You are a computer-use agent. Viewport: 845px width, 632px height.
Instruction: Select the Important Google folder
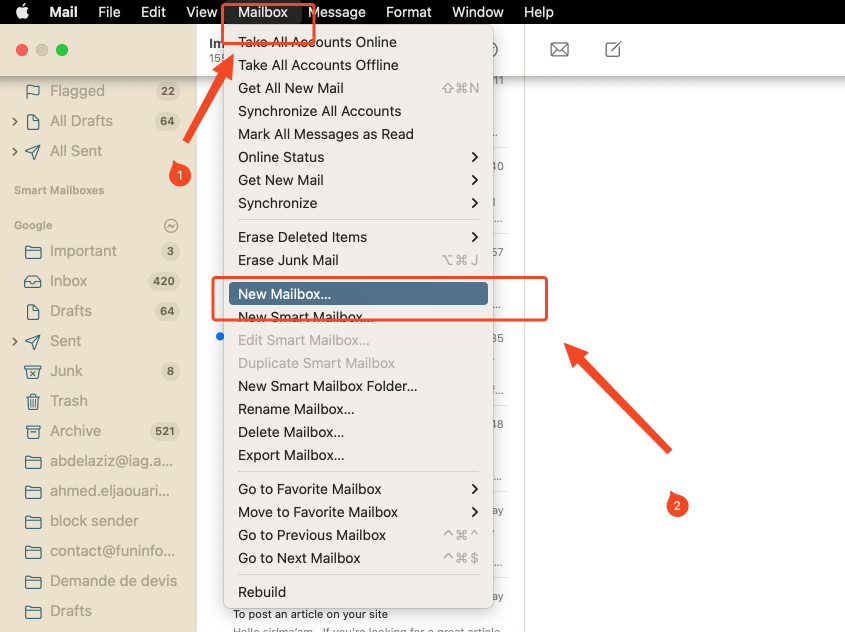pos(85,251)
